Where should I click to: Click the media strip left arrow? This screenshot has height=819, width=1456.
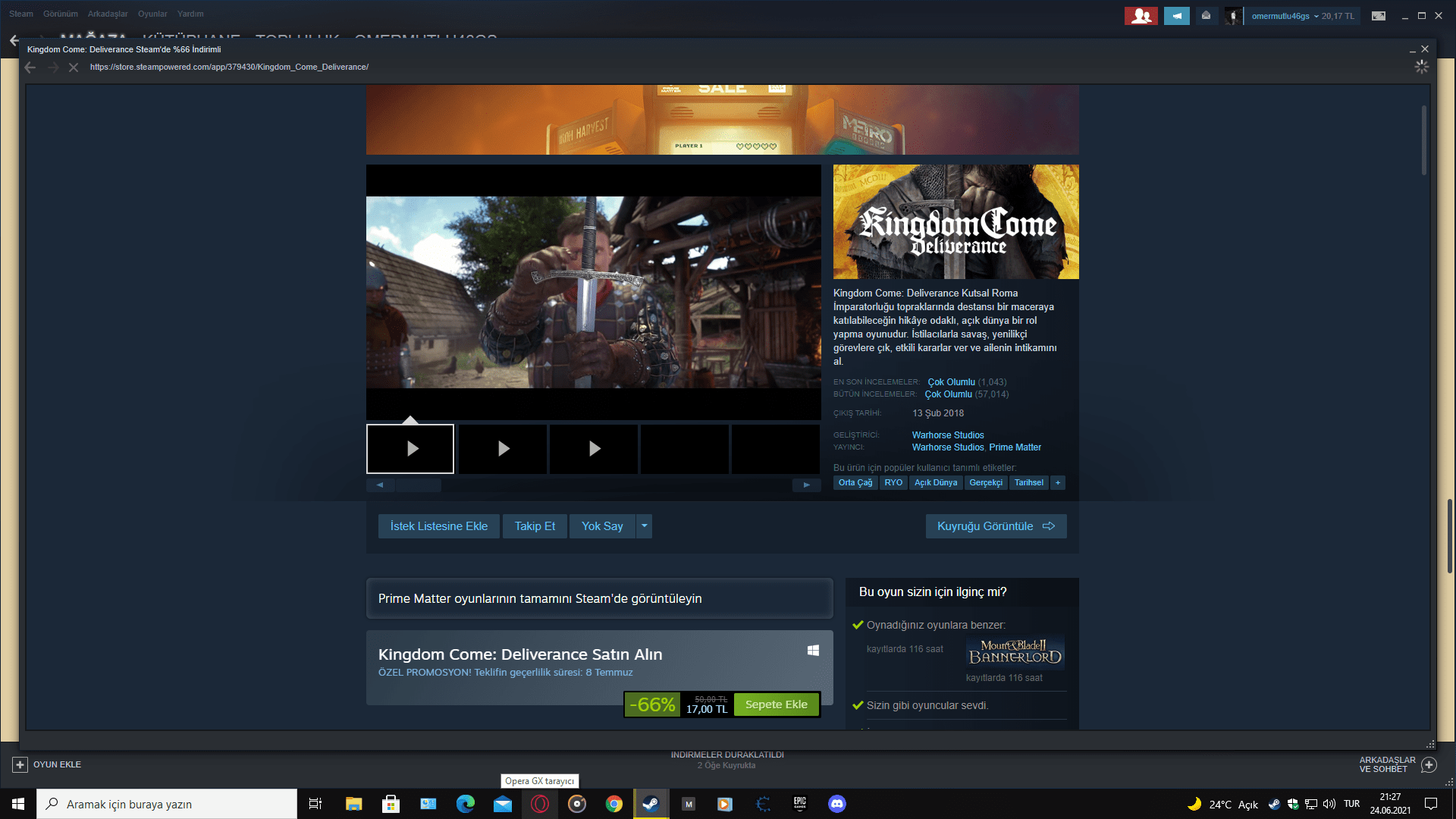[x=380, y=485]
